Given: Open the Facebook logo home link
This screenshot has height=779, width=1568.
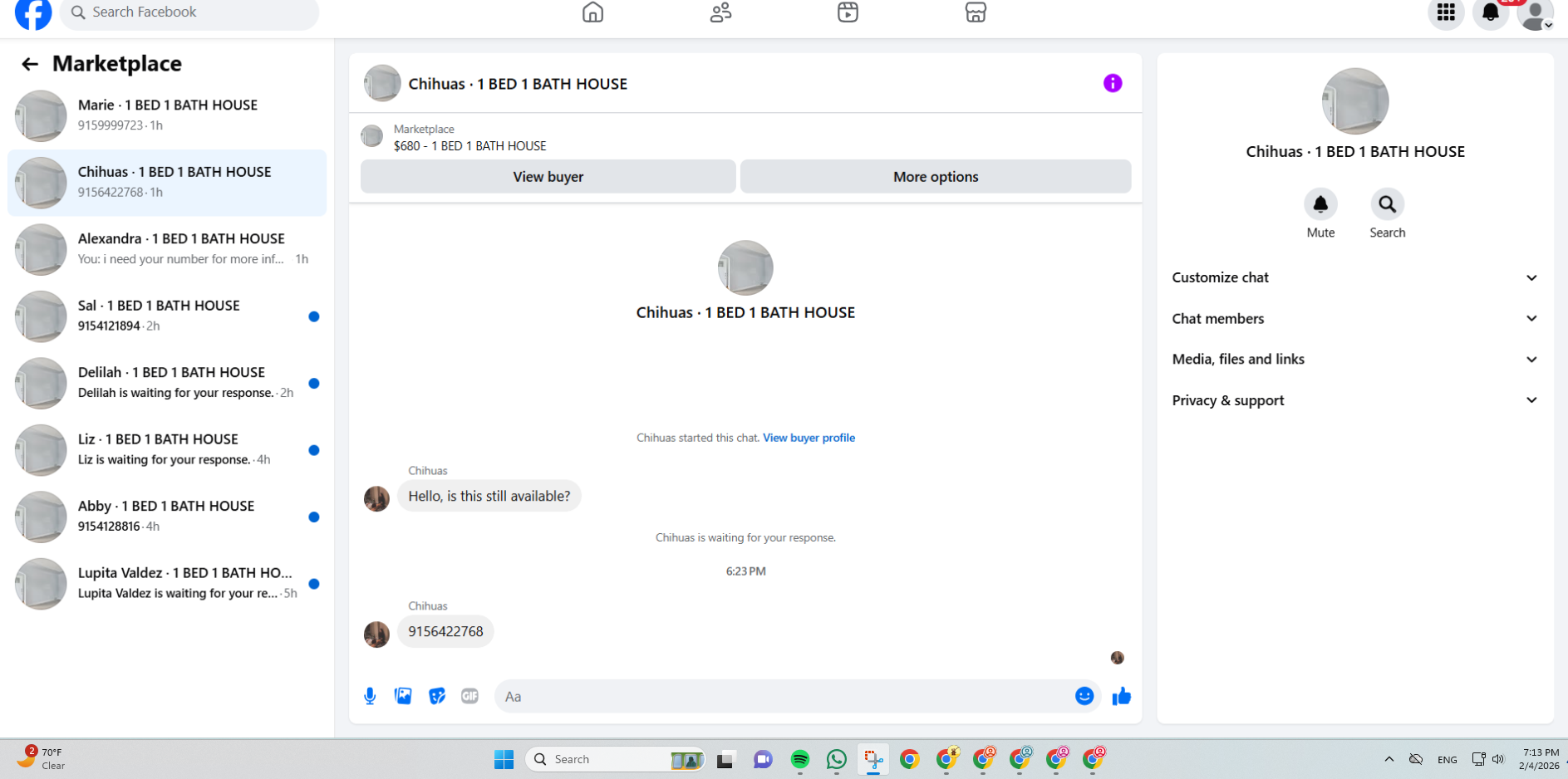Looking at the screenshot, I should coord(33,12).
